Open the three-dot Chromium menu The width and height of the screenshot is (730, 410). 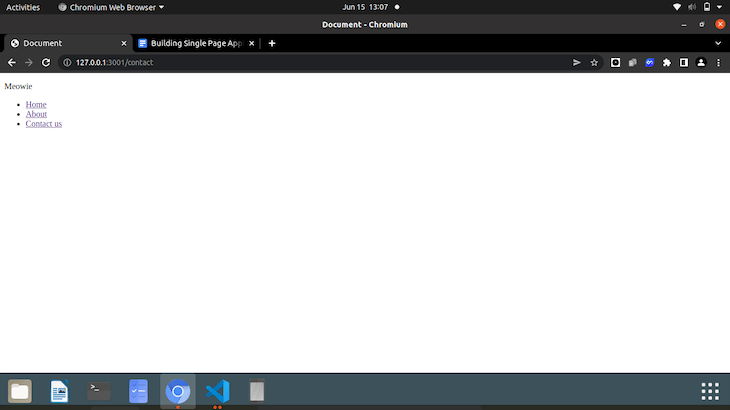[x=718, y=62]
